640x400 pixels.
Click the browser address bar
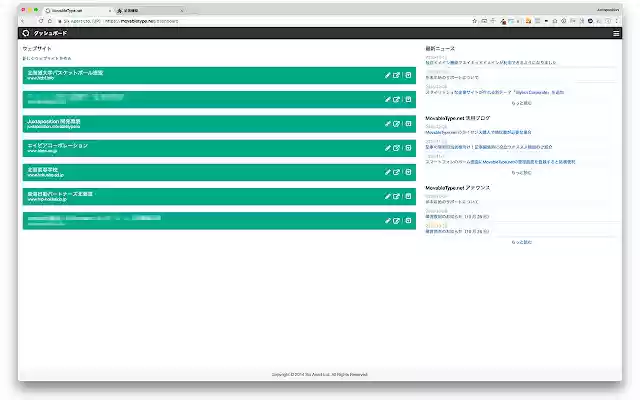pyautogui.click(x=261, y=21)
